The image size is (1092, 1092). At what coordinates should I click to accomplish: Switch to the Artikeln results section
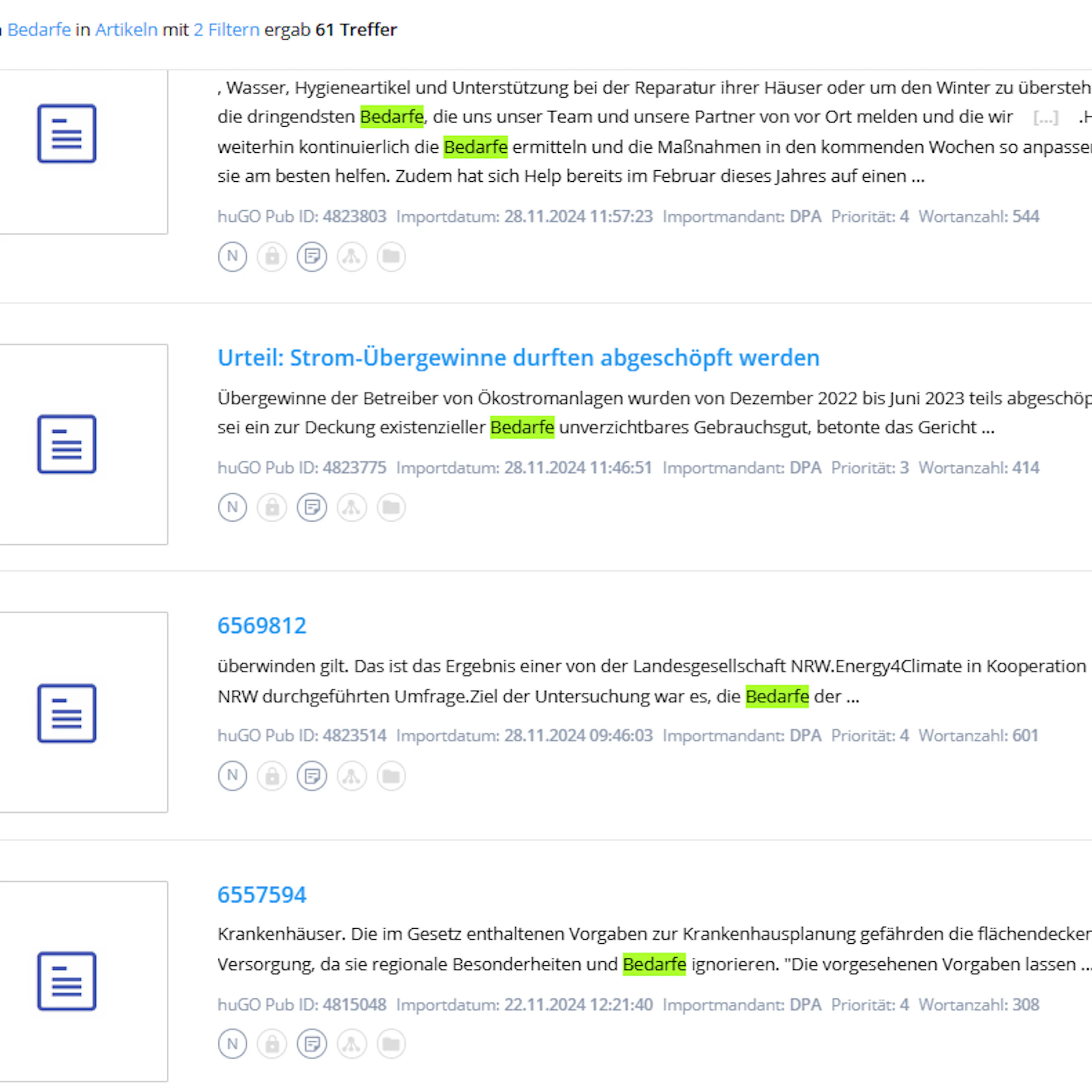[125, 29]
